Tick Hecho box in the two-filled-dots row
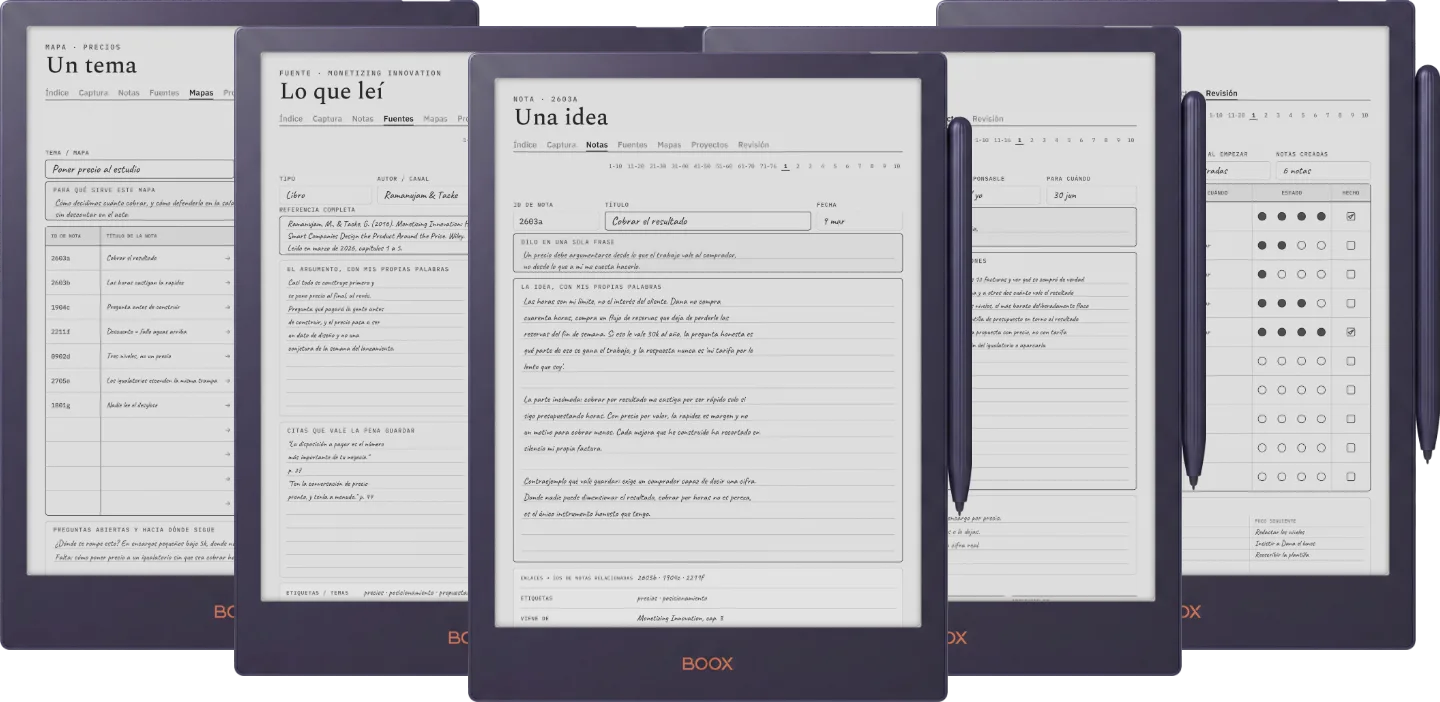Screen dimensions: 1440x702 pos(1351,245)
